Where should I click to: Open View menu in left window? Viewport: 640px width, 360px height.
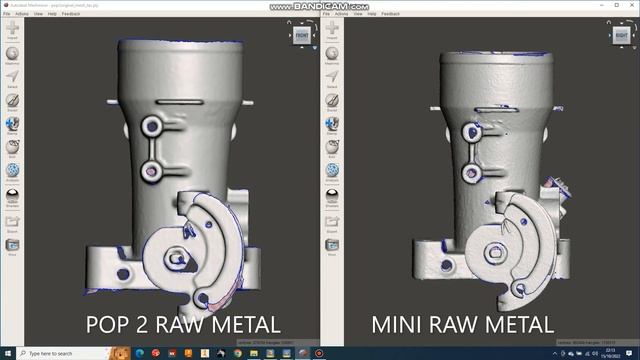click(x=38, y=14)
